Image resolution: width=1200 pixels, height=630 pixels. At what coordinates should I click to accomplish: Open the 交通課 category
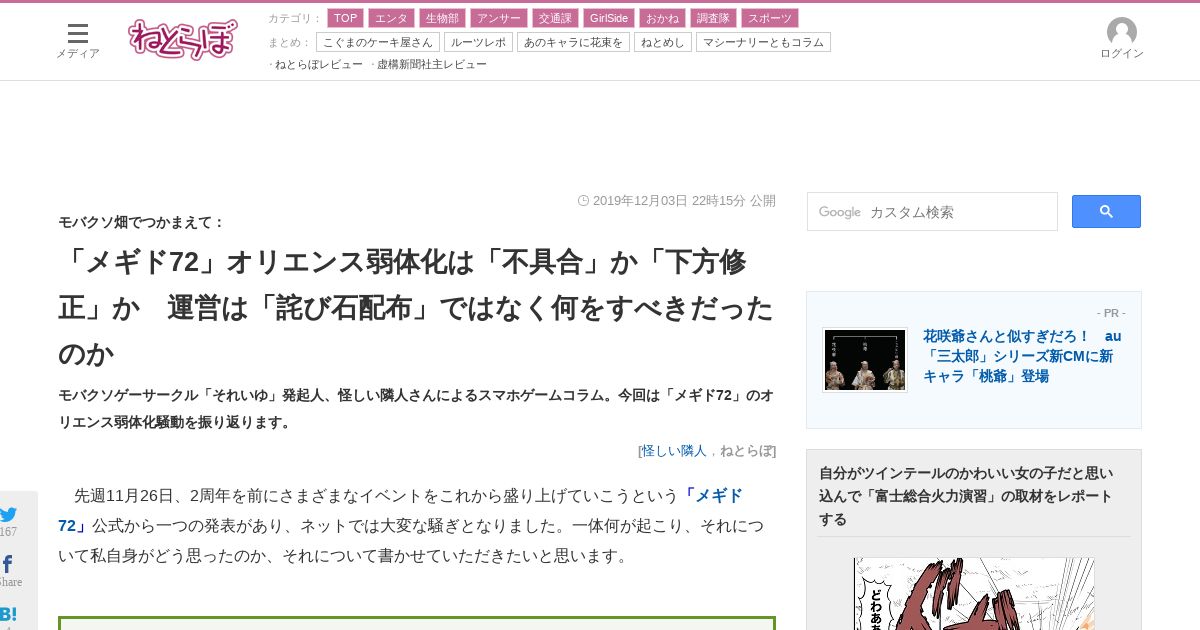(554, 18)
